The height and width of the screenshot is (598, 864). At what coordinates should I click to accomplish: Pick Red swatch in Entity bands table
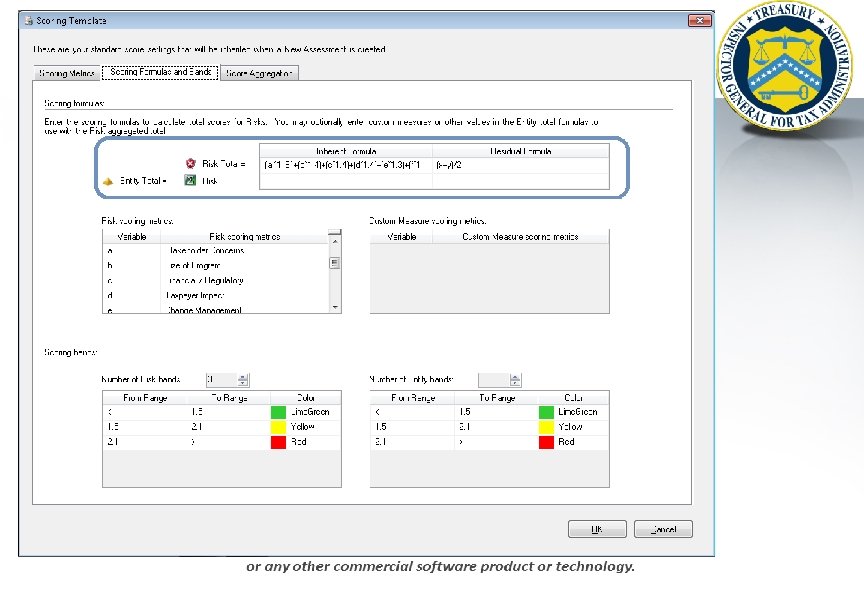pyautogui.click(x=546, y=442)
